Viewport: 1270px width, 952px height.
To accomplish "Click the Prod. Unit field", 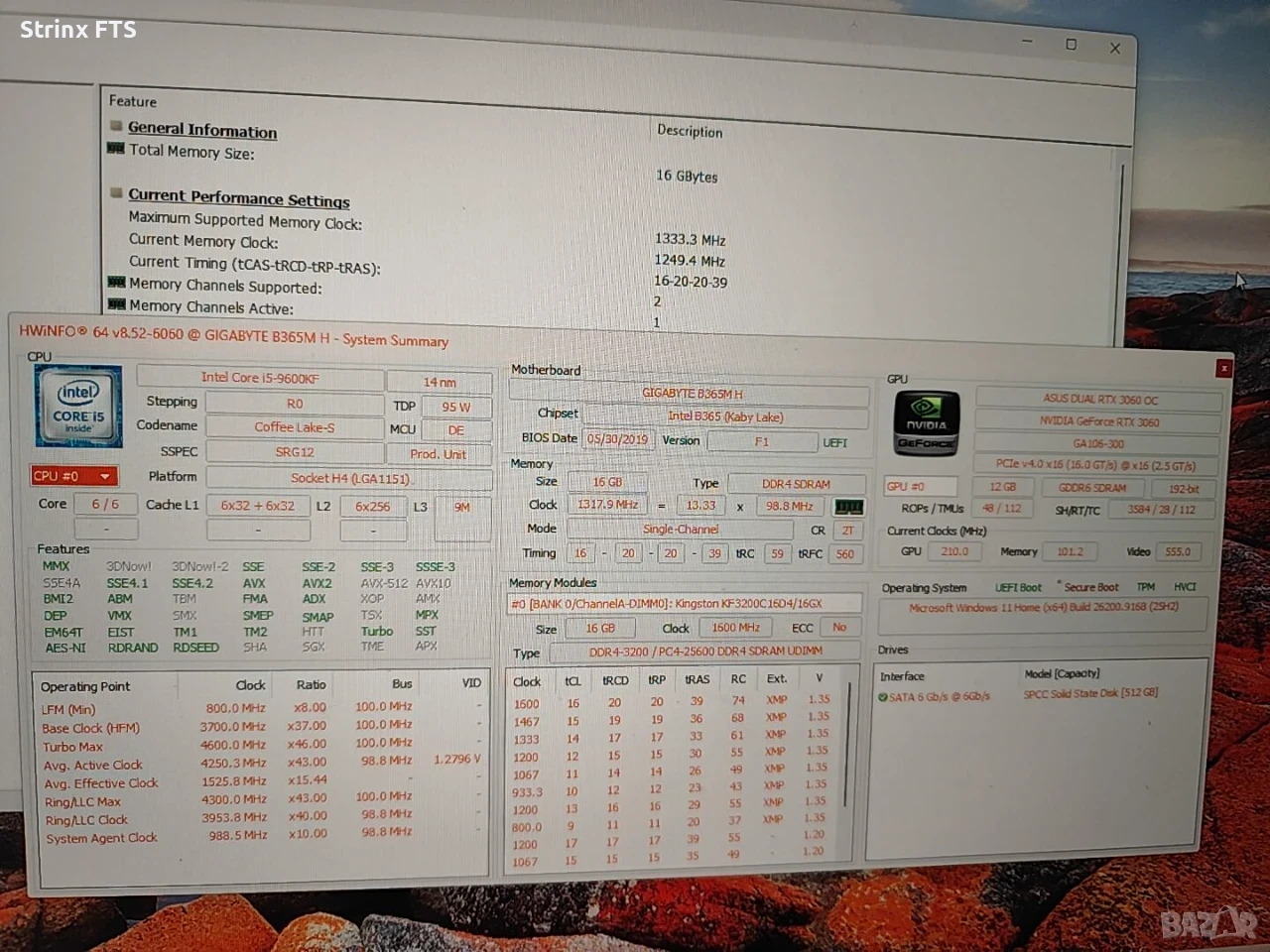I will click(439, 454).
